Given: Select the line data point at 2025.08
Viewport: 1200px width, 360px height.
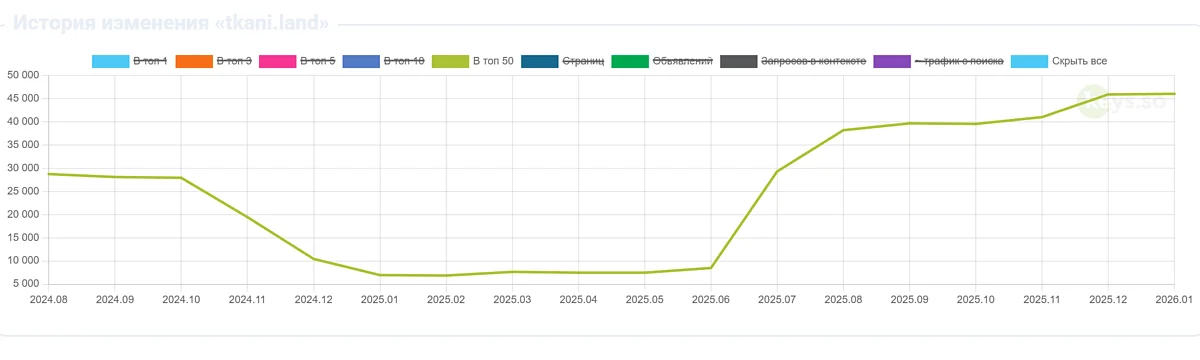Looking at the screenshot, I should 843,130.
